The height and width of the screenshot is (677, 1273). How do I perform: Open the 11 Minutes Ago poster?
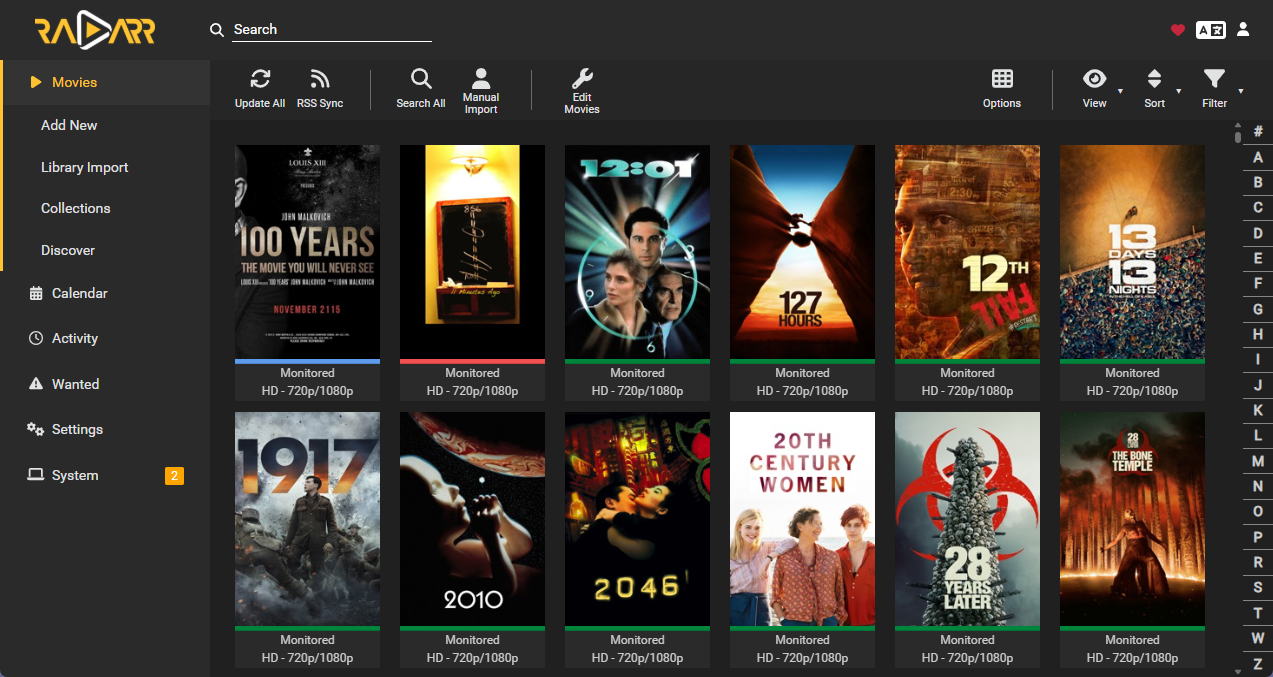pyautogui.click(x=472, y=252)
